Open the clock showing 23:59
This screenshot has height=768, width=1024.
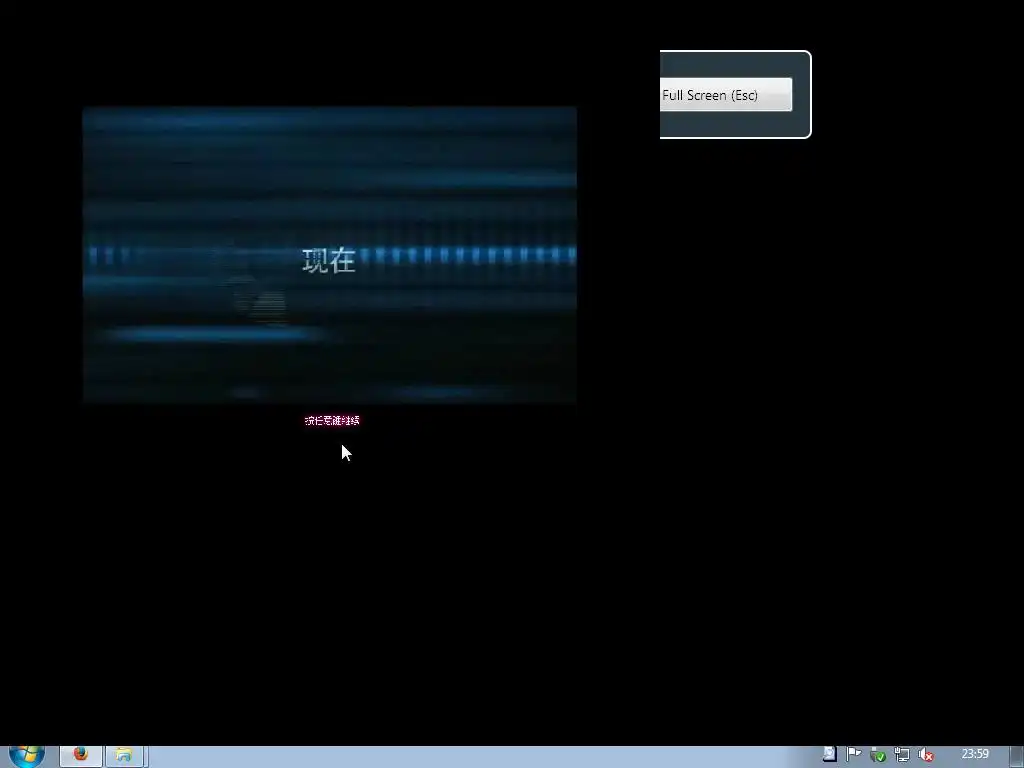[x=975, y=754]
